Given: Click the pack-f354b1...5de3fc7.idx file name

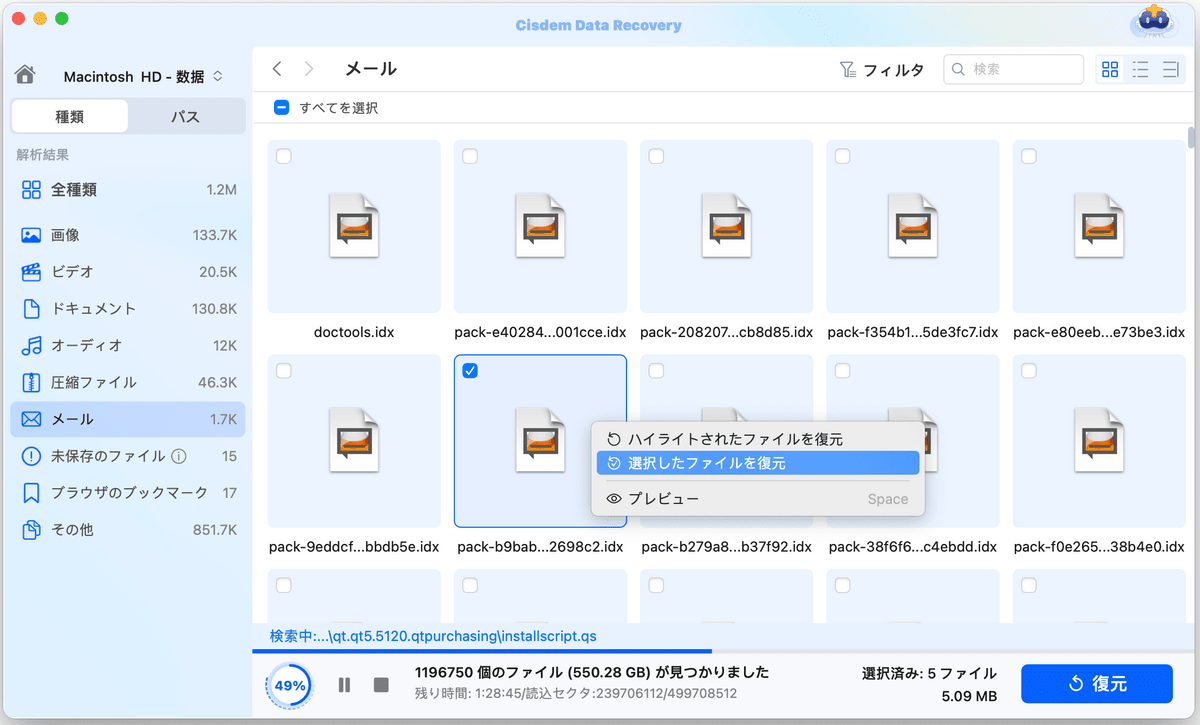Looking at the screenshot, I should pyautogui.click(x=913, y=332).
